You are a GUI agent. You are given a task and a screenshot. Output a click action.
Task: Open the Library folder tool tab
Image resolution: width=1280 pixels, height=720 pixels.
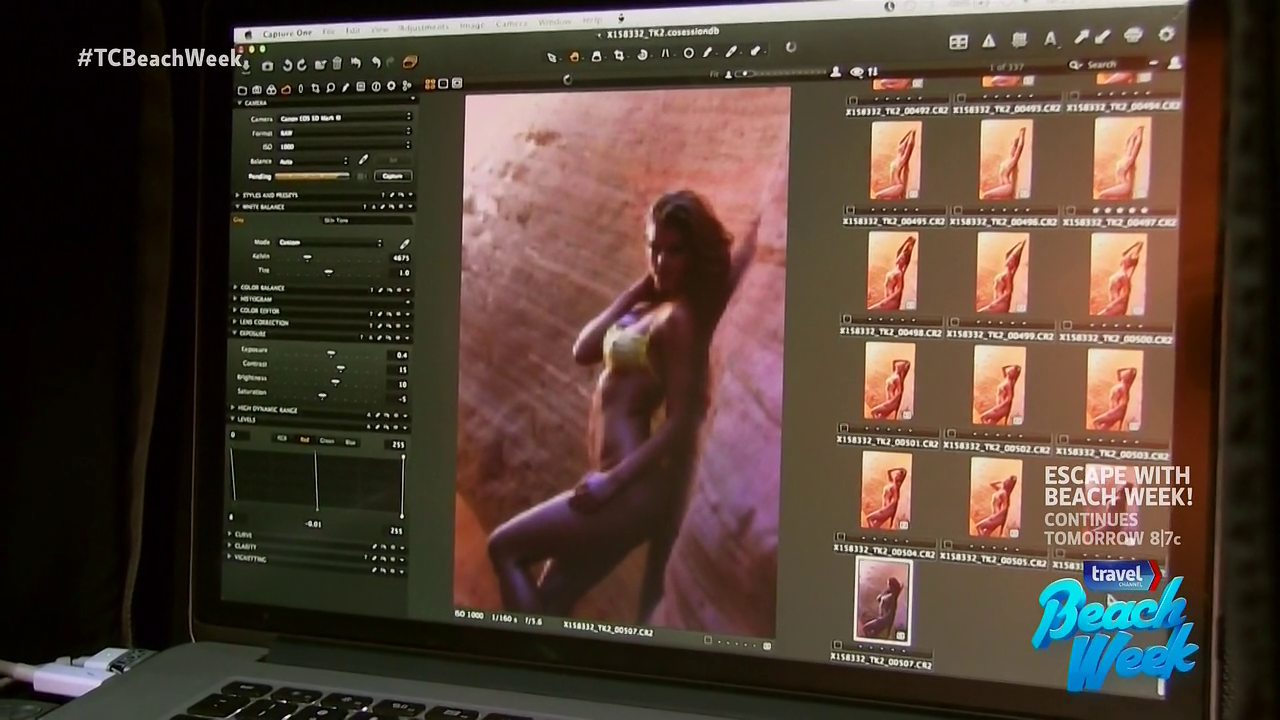242,90
